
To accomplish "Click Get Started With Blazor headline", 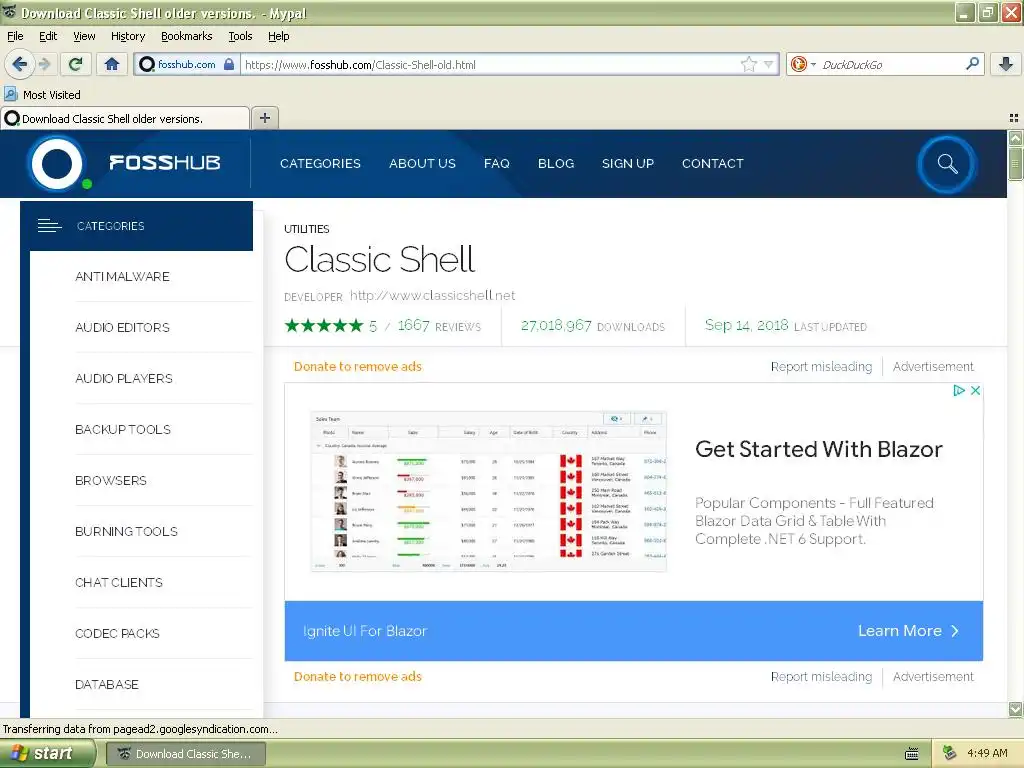I will point(818,449).
